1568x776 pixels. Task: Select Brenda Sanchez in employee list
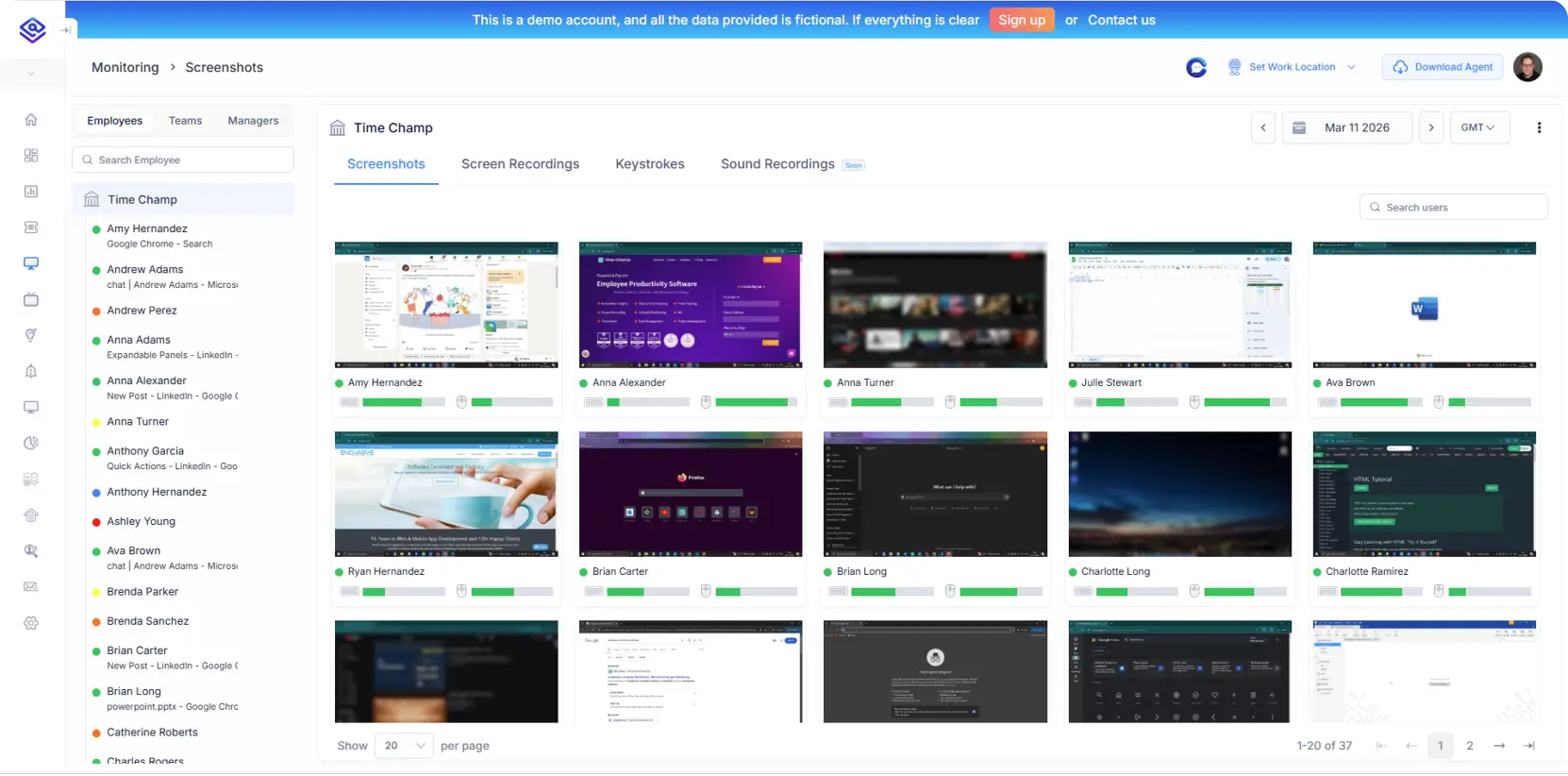click(147, 621)
